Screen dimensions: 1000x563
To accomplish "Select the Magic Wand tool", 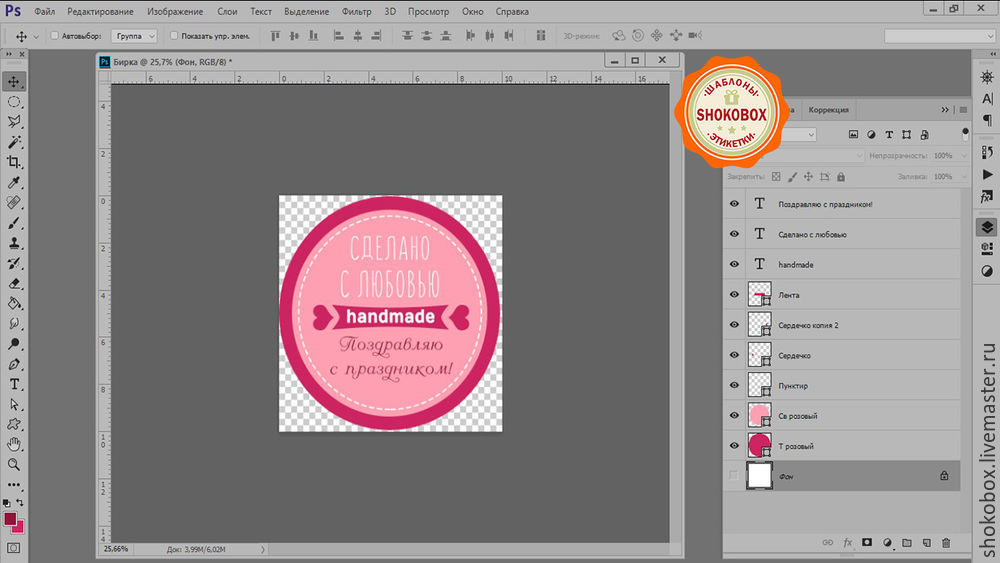I will [15, 142].
